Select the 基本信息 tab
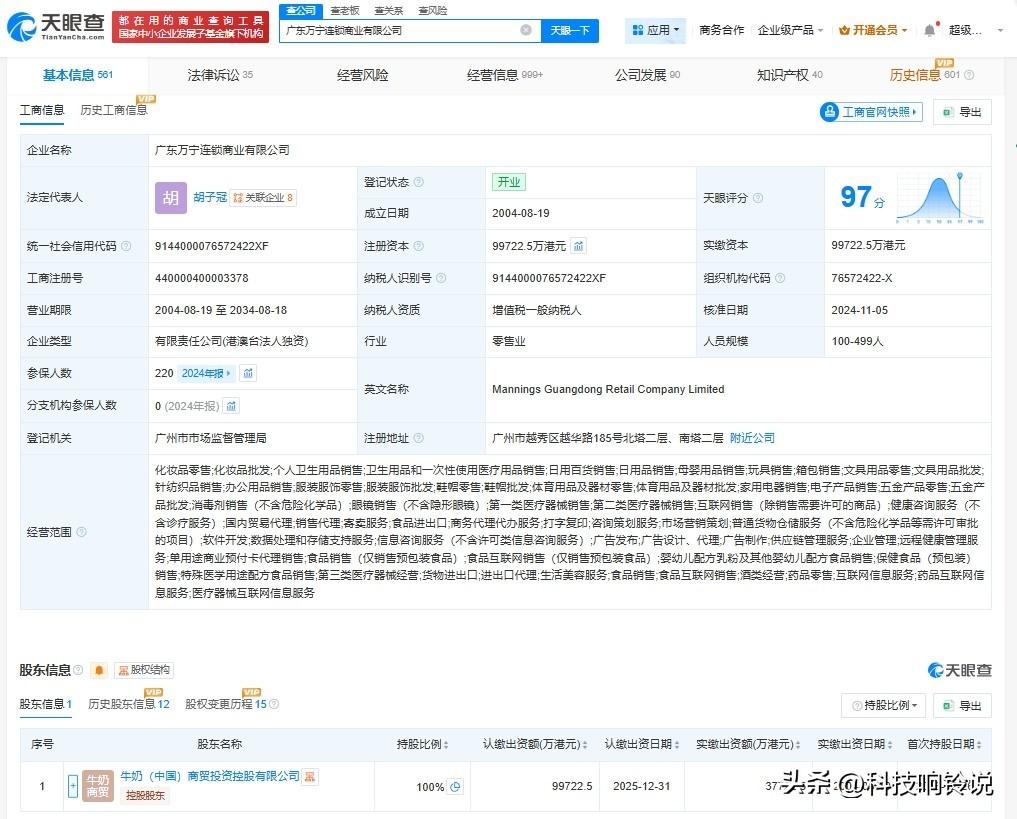The height and width of the screenshot is (819, 1017). pos(77,75)
